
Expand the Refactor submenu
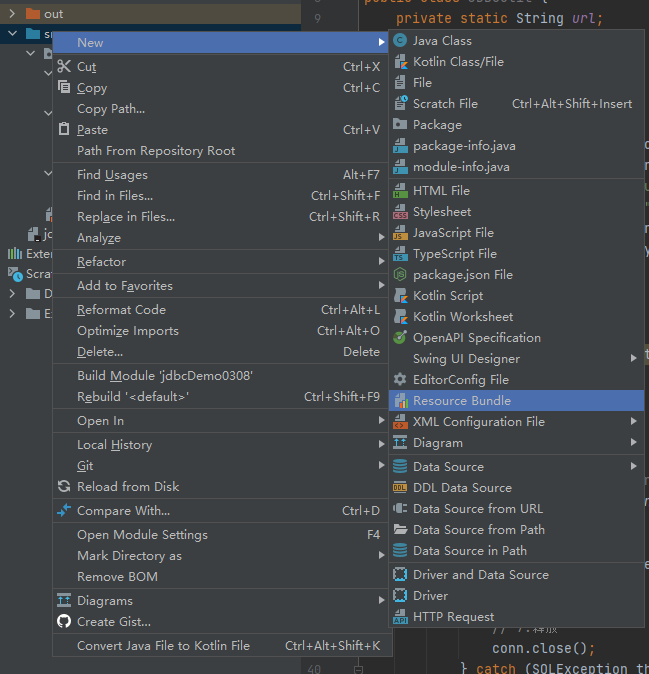pos(220,261)
